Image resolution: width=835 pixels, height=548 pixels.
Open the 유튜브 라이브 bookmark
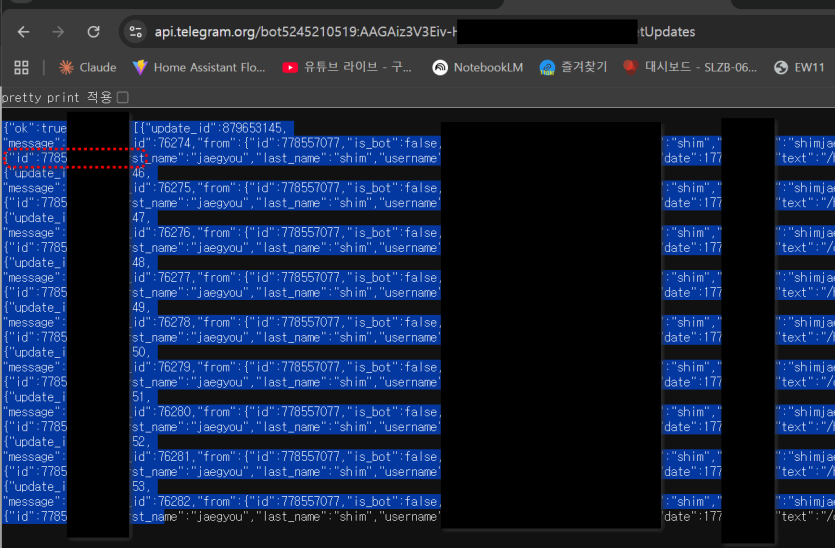pos(347,68)
